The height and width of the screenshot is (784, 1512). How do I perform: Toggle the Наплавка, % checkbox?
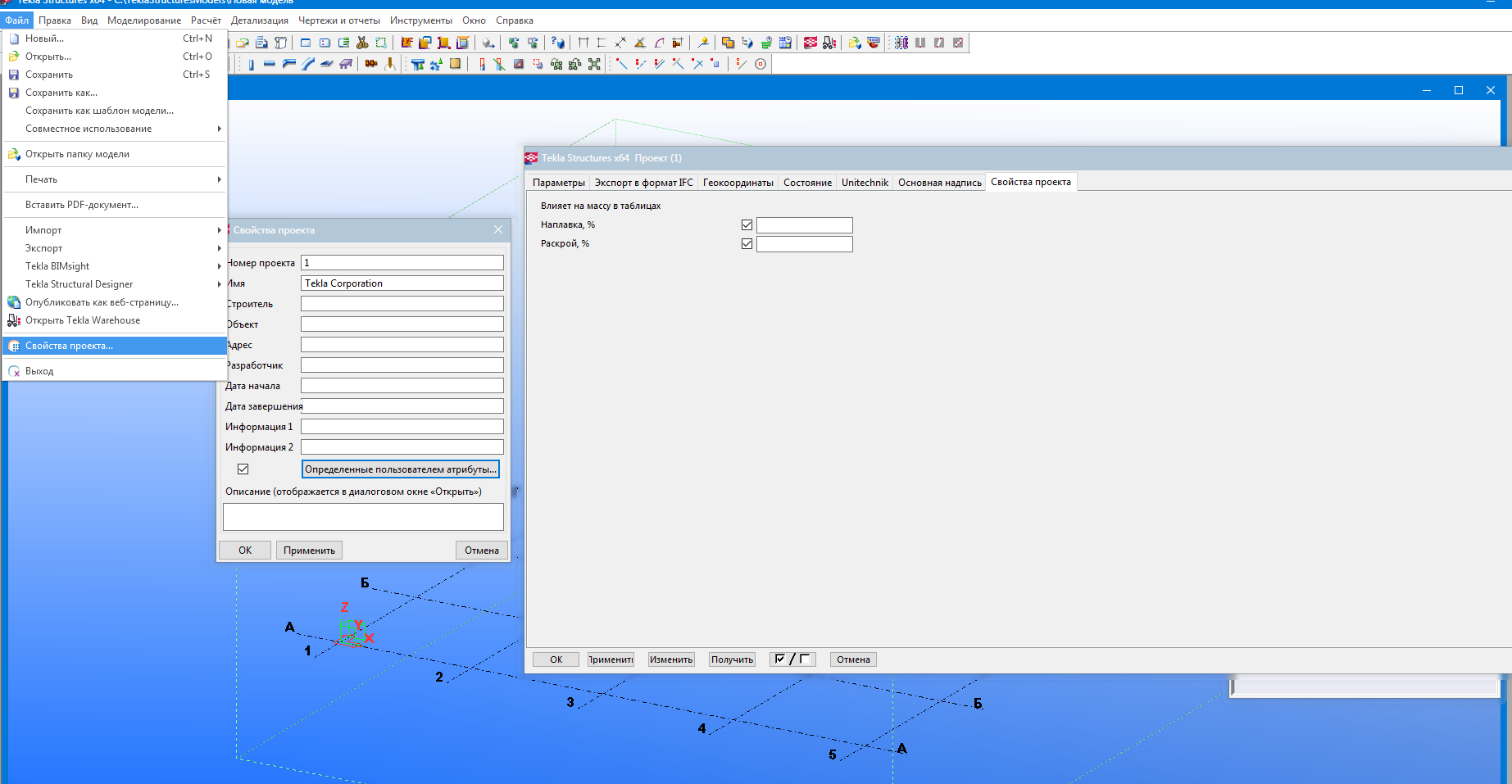coord(747,225)
